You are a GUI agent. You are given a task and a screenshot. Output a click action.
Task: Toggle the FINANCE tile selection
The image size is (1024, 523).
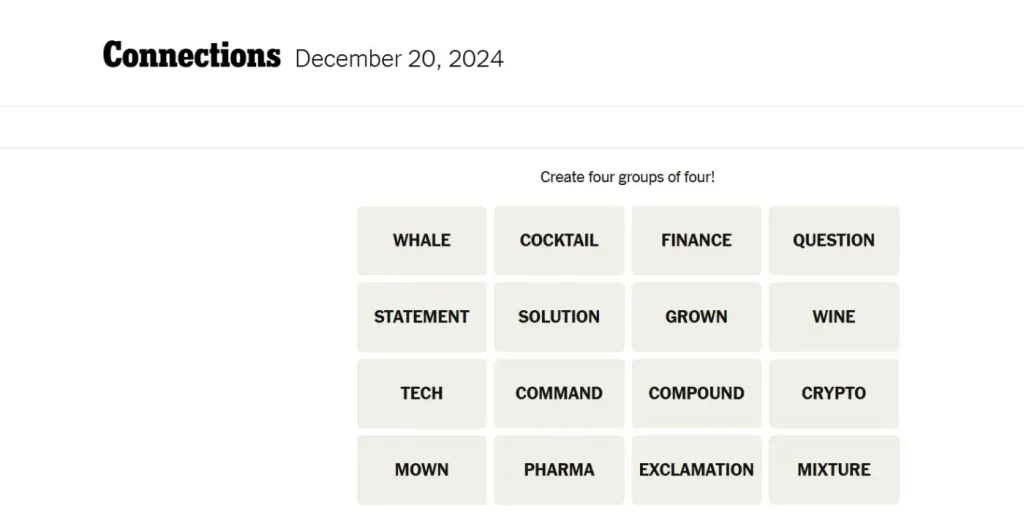tap(696, 240)
